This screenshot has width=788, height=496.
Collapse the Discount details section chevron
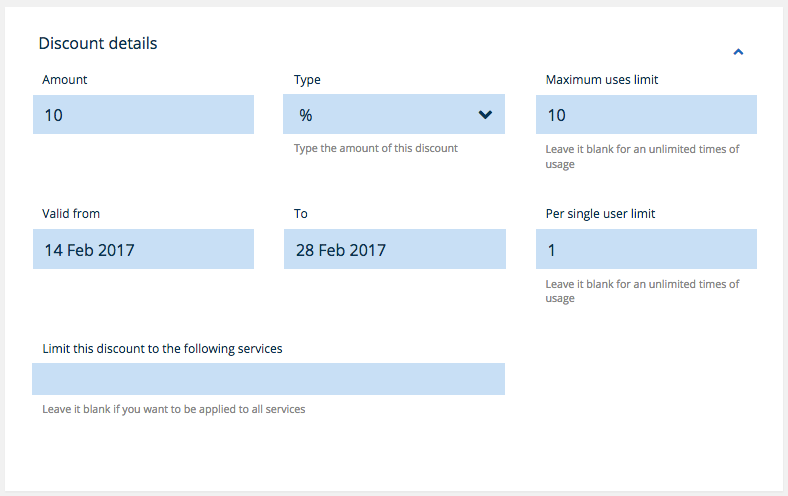tap(738, 51)
